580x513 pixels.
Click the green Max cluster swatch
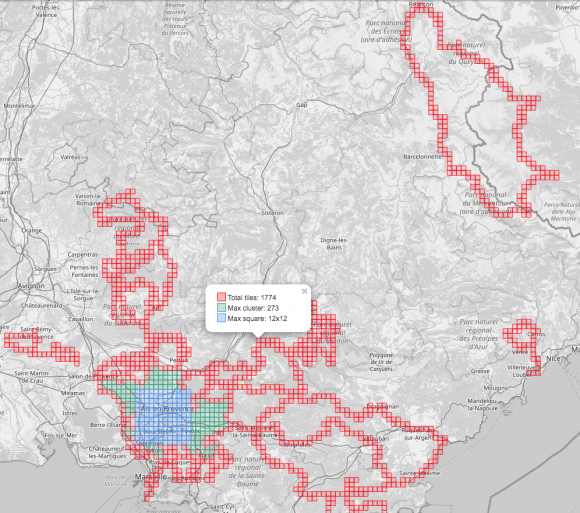tap(221, 307)
